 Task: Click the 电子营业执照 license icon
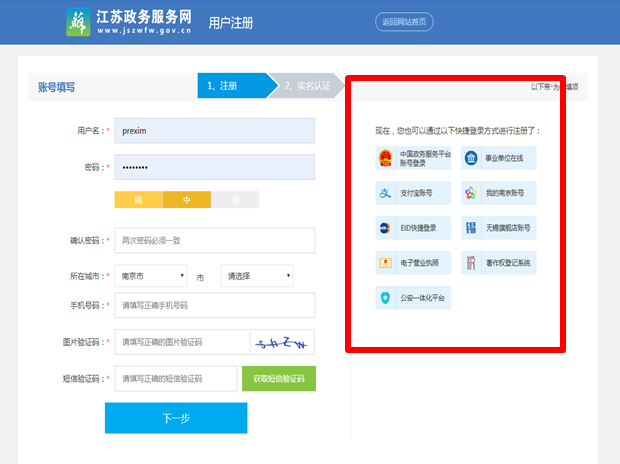[386, 263]
